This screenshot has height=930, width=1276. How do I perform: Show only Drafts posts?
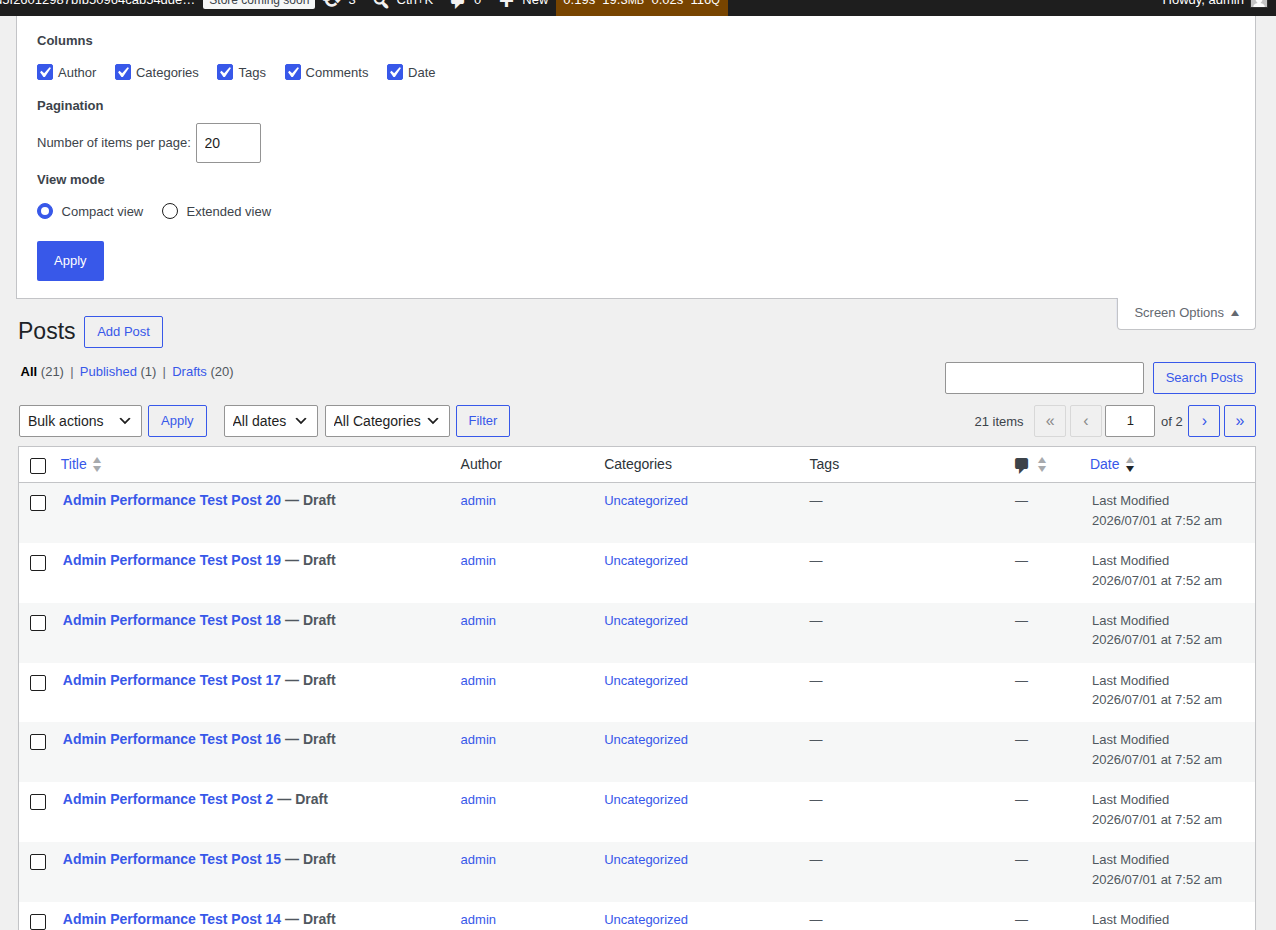coord(189,371)
